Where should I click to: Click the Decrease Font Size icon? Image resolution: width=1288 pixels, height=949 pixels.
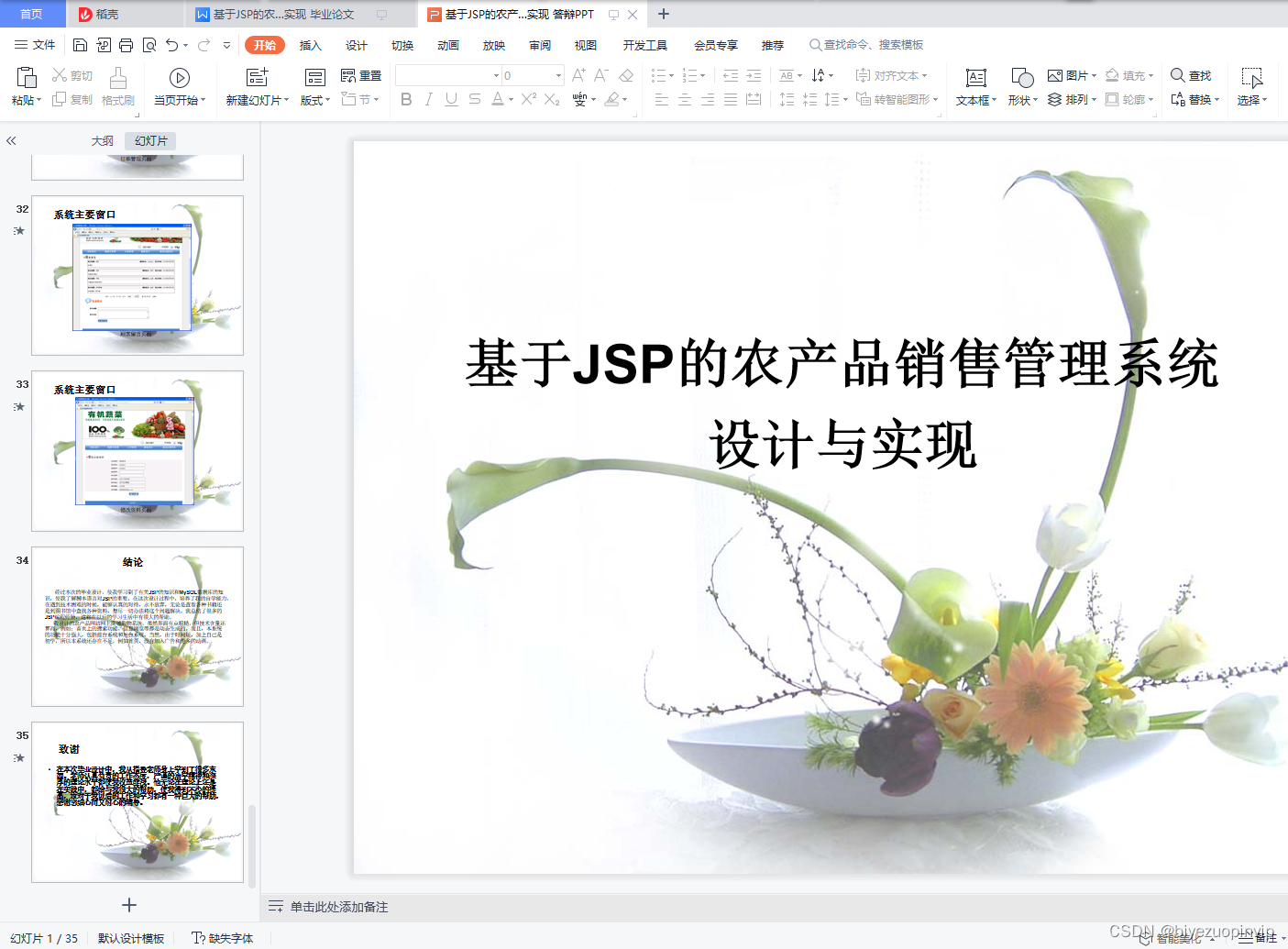pyautogui.click(x=601, y=75)
